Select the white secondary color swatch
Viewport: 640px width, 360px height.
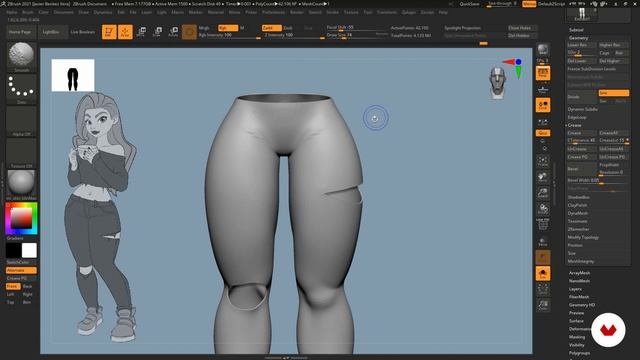pyautogui.click(x=29, y=251)
